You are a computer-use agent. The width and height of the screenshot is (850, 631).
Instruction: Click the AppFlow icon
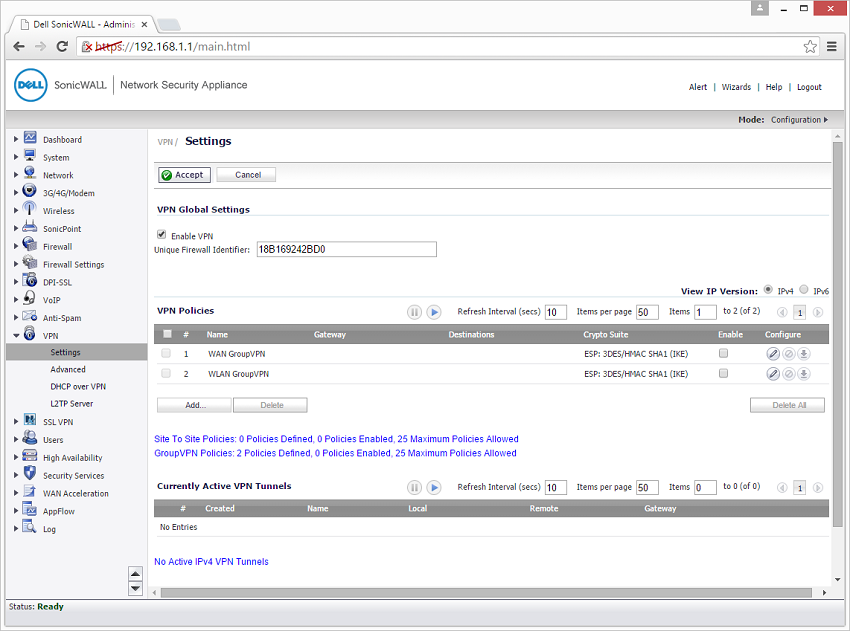30,510
